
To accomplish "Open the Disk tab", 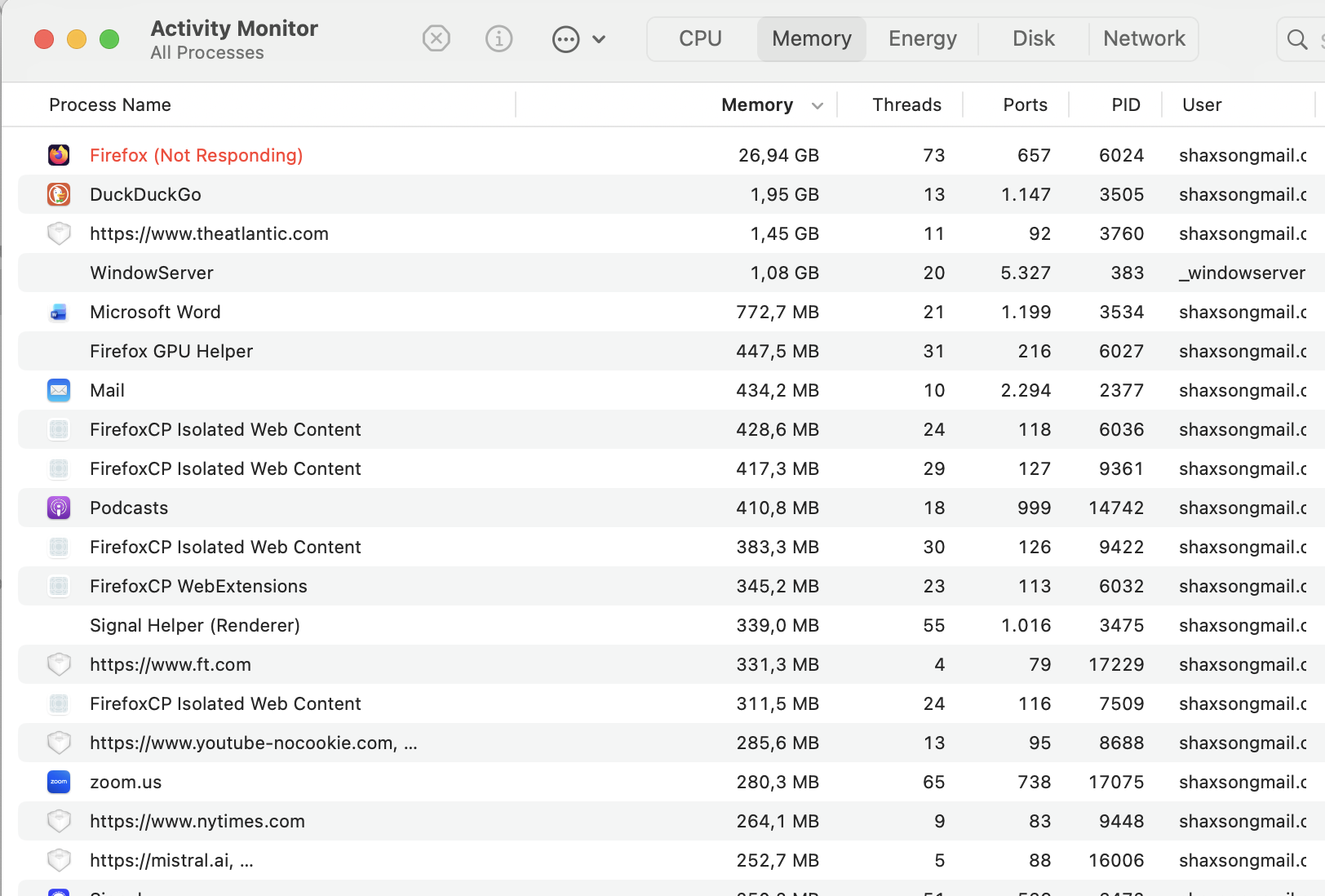I will [1033, 38].
